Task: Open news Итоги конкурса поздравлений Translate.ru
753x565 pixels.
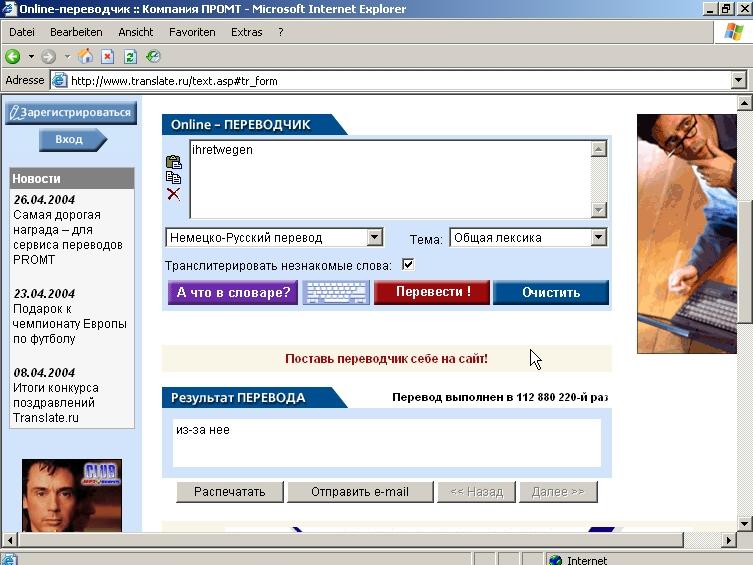Action: pos(56,403)
